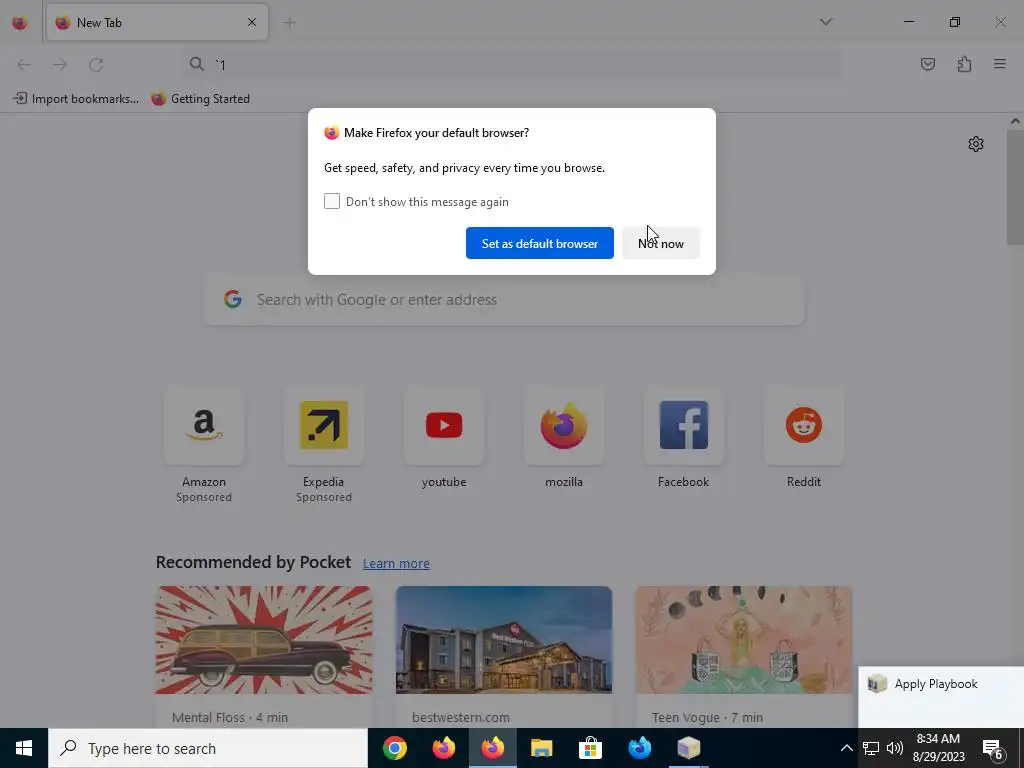
Task: Open Firefox View icon in tab strip
Action: point(20,22)
